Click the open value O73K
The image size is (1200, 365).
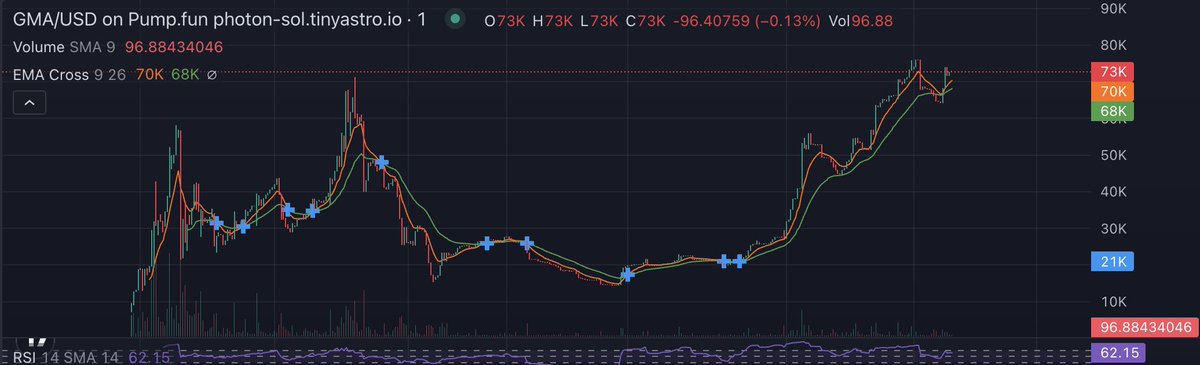[x=504, y=20]
